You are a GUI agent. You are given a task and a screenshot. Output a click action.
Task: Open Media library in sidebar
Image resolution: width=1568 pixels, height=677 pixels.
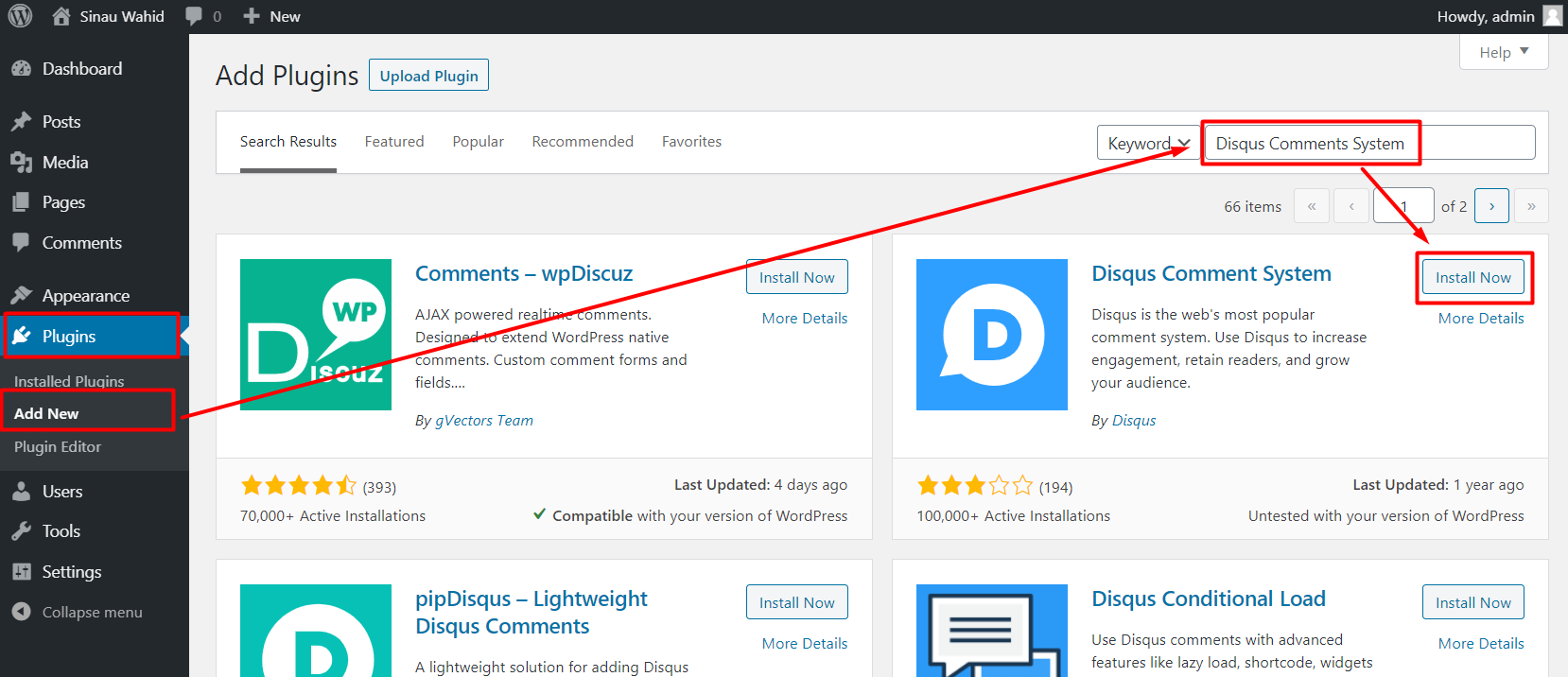[x=64, y=163]
